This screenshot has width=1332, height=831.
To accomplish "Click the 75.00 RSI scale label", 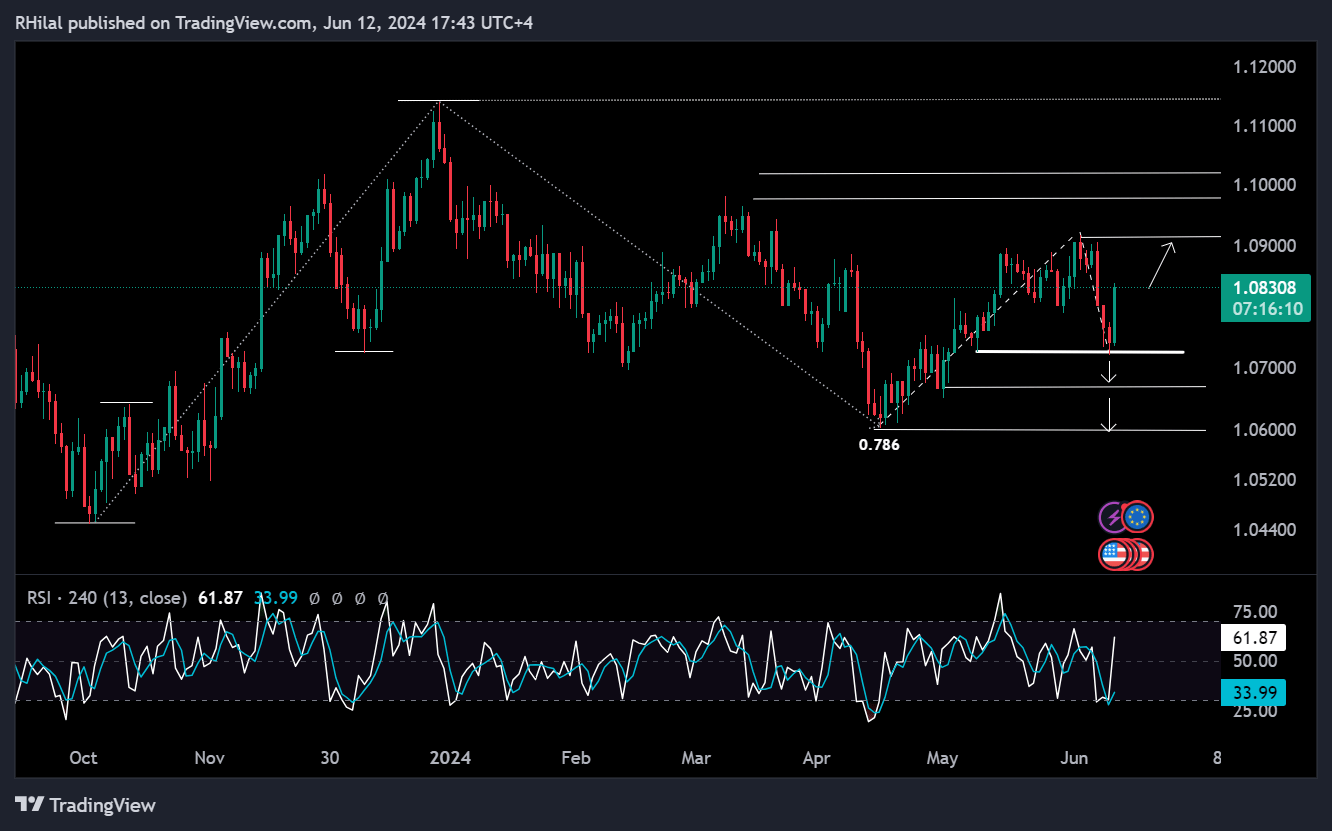I will (1253, 612).
